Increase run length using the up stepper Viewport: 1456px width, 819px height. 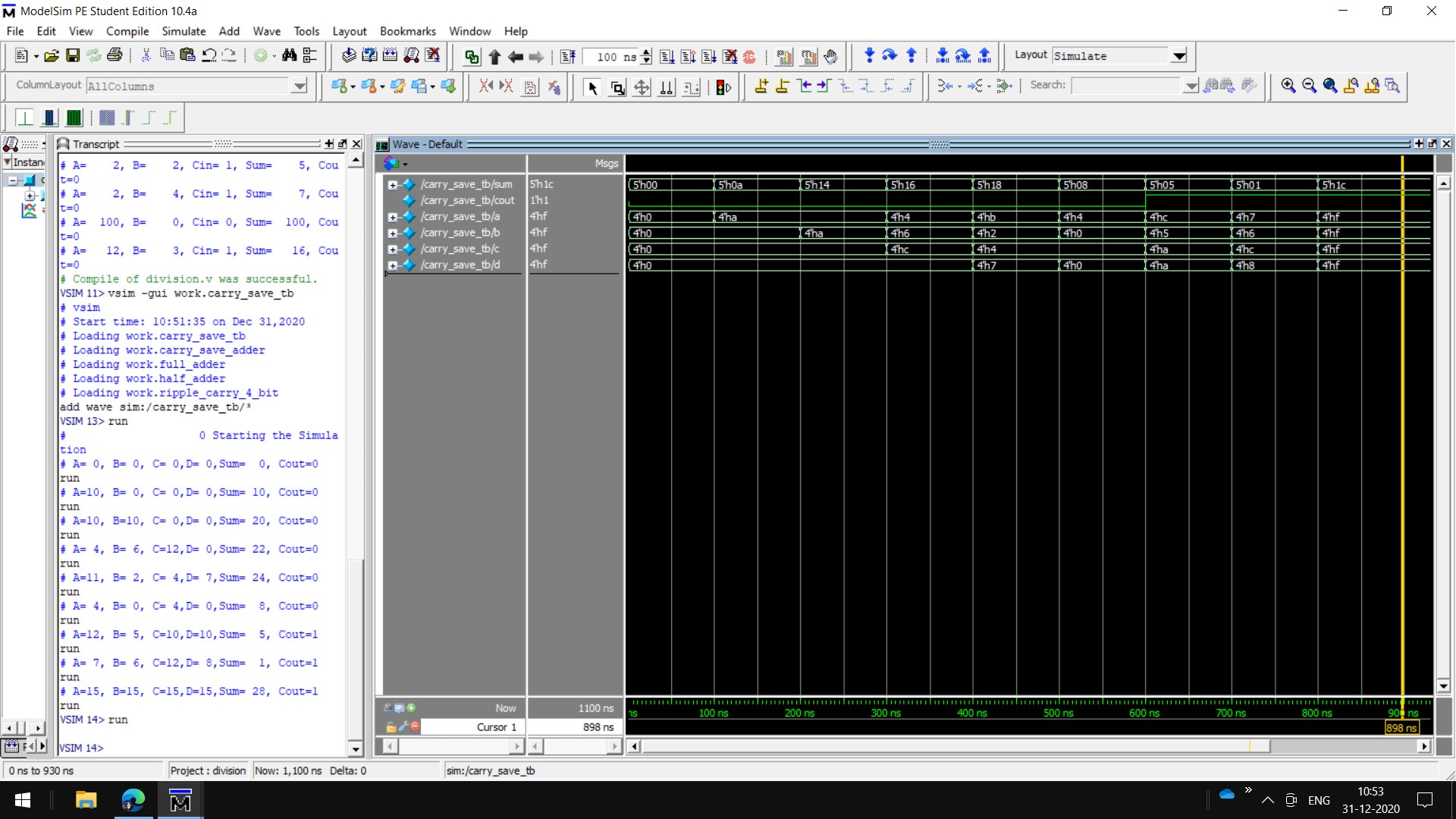coord(646,52)
